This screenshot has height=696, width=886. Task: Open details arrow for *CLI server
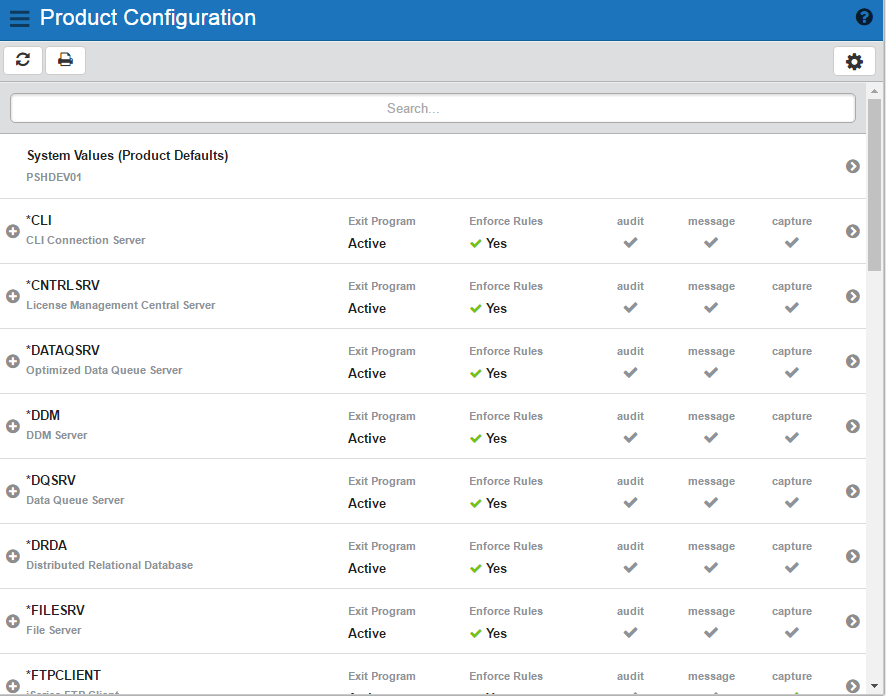(852, 231)
